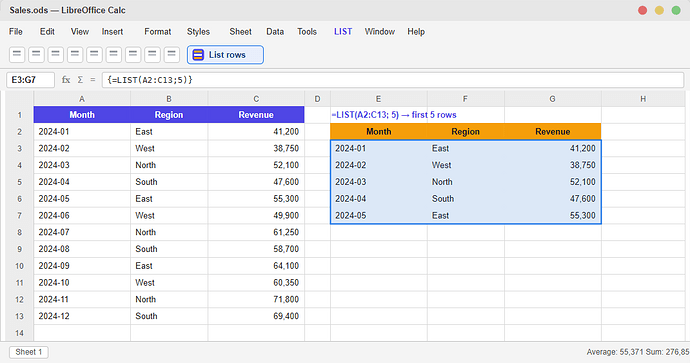Click the Average and Sum status bar readout
This screenshot has height=363, width=690.
point(638,352)
